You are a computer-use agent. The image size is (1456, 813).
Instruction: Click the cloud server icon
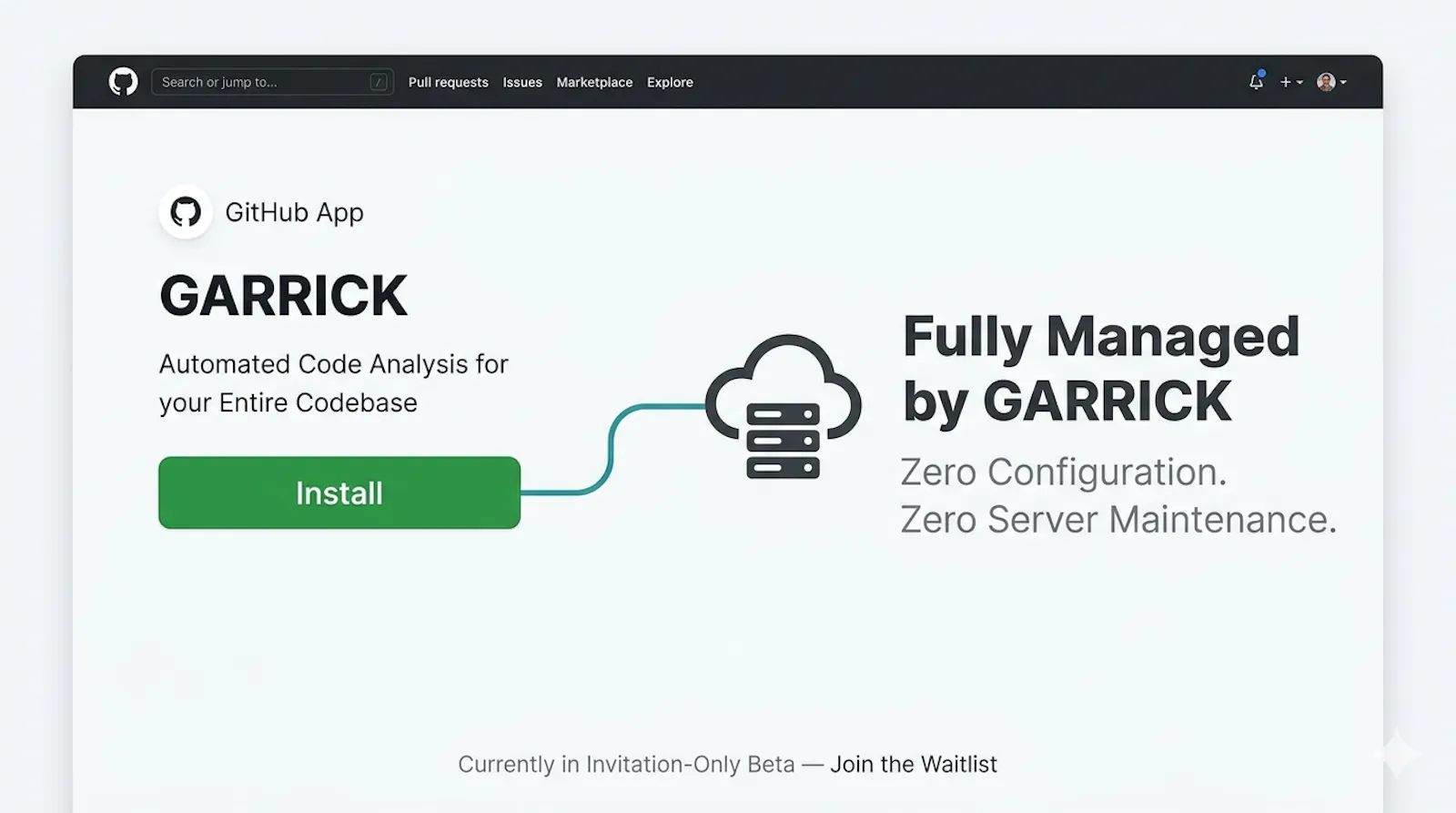(783, 406)
